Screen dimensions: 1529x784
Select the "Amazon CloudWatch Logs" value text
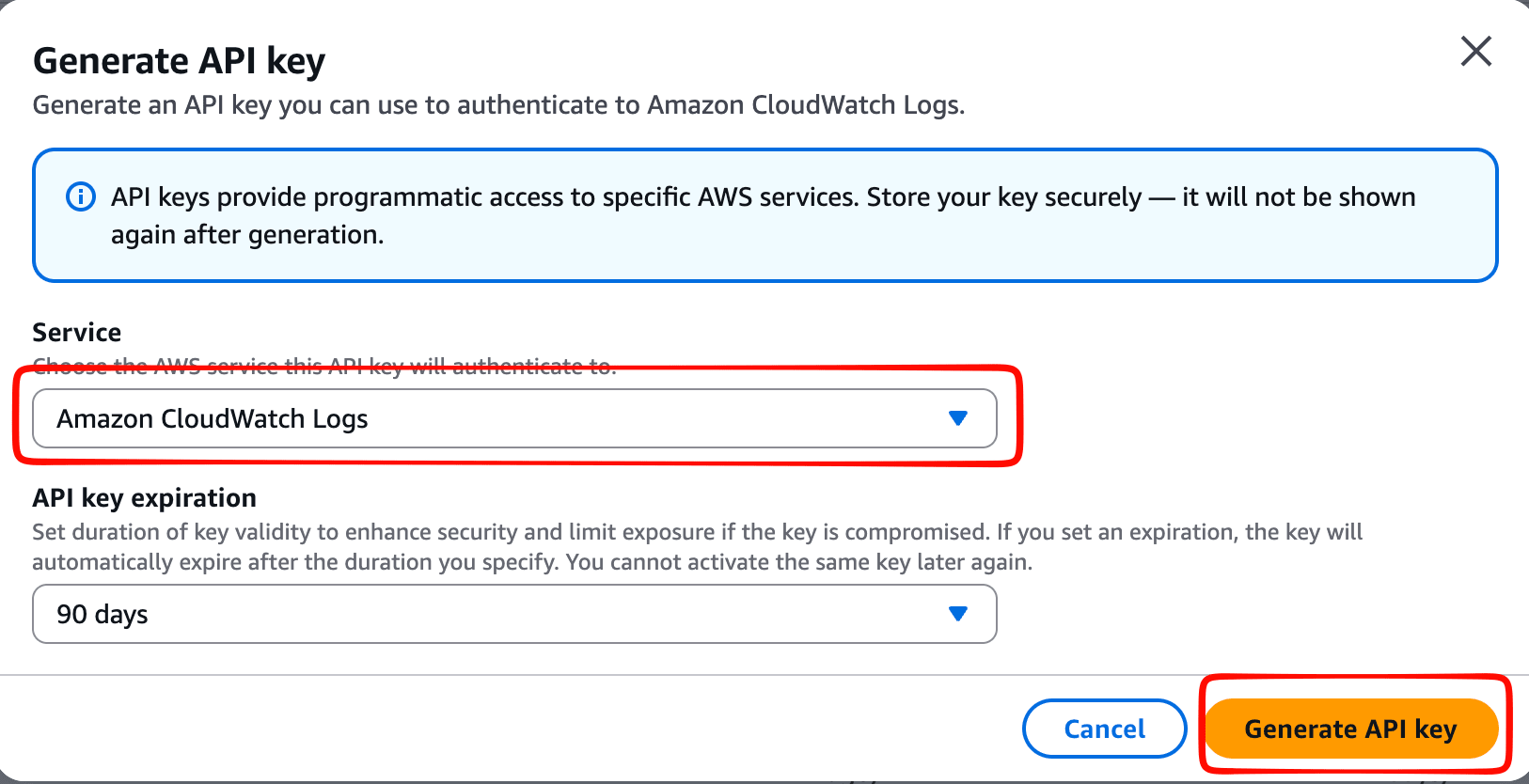pyautogui.click(x=213, y=419)
